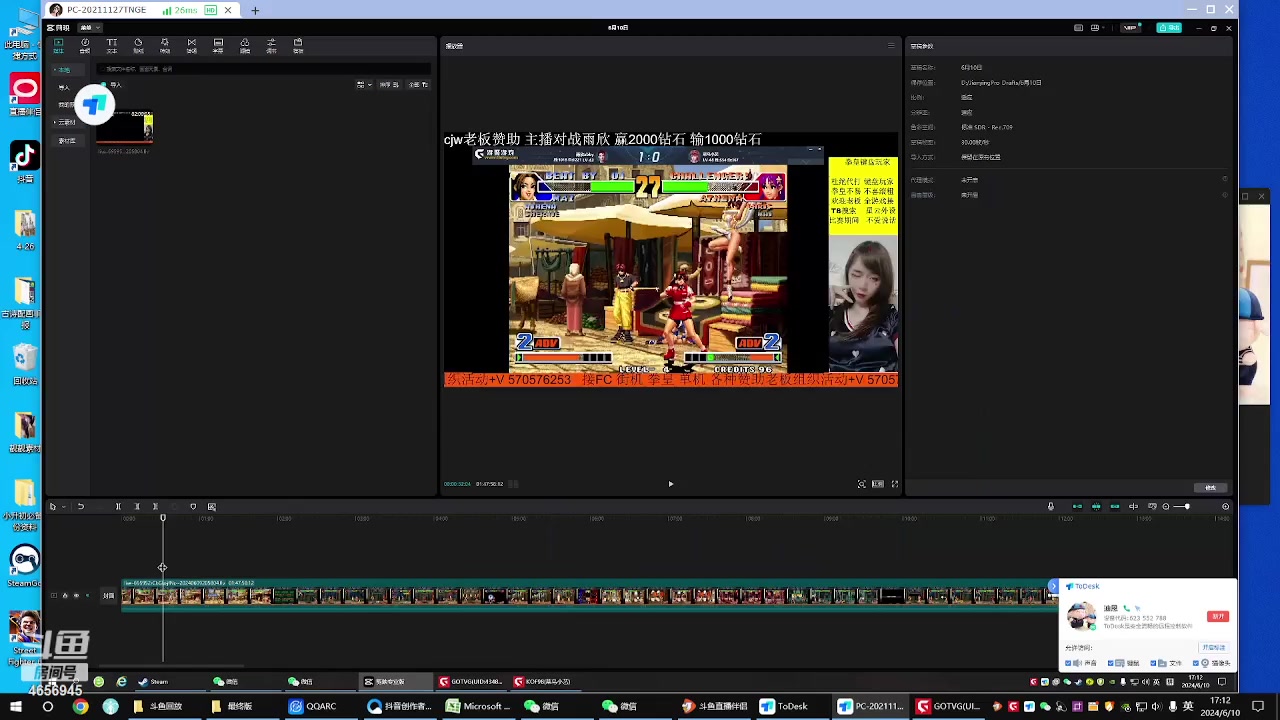This screenshot has width=1280, height=720.
Task: Click the media search field
Action: (x=265, y=69)
